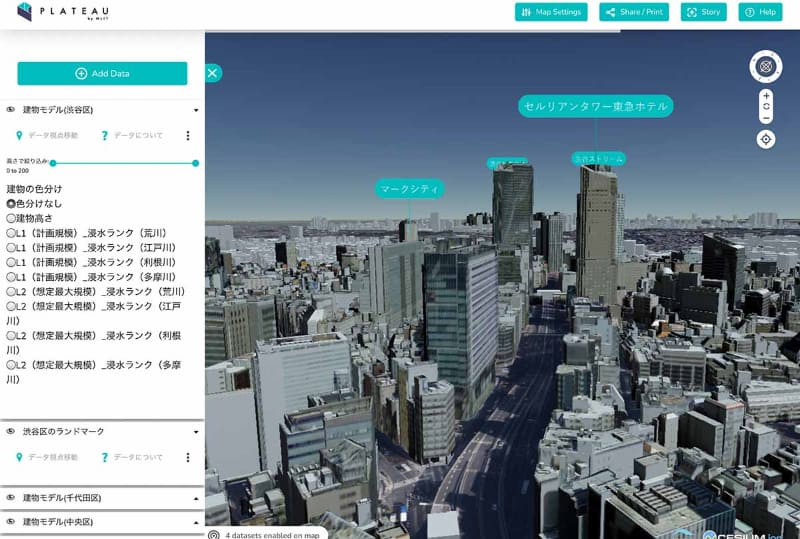The image size is (800, 539).
Task: Toggle visibility of 建物モデル(渋谷区)
Action: click(x=10, y=110)
